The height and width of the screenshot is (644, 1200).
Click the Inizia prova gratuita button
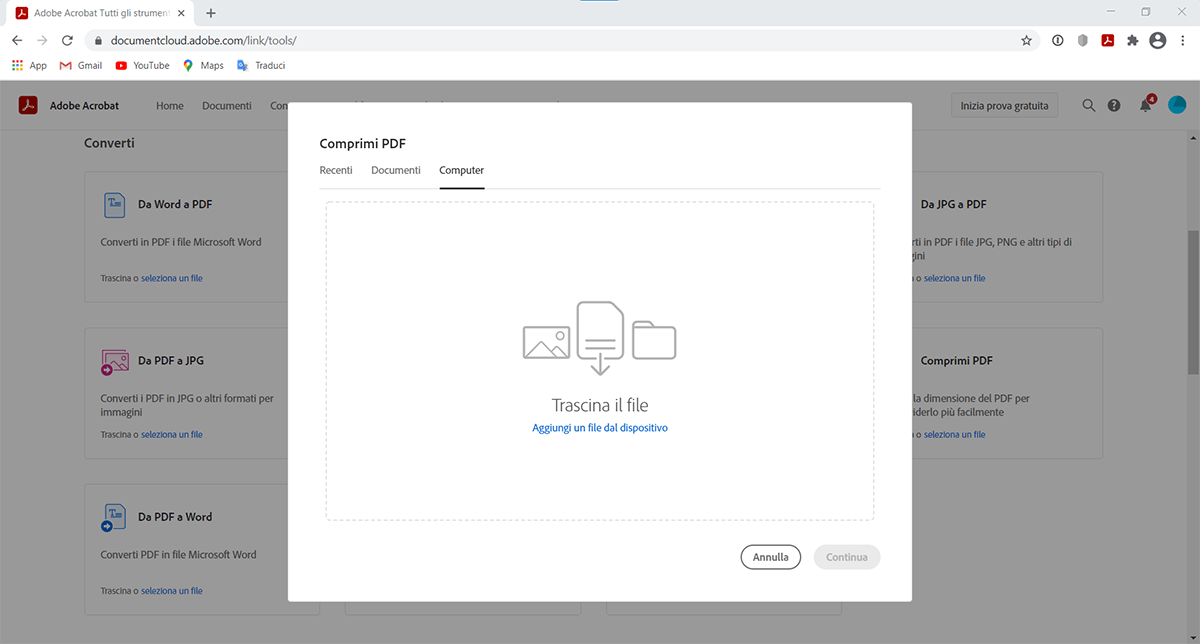(x=1004, y=105)
